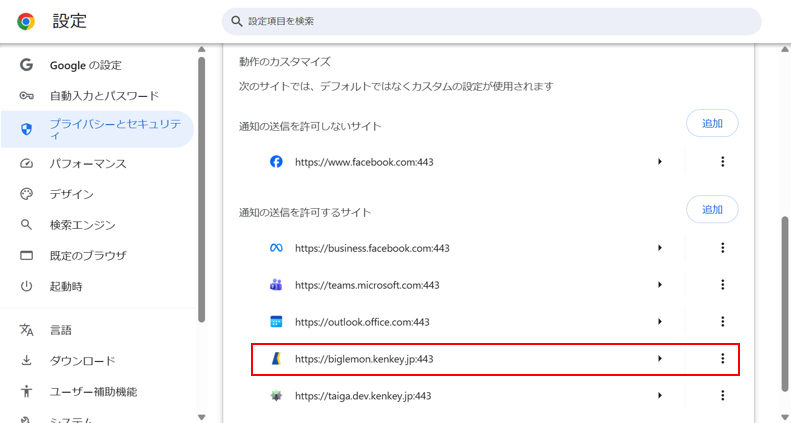This screenshot has width=791, height=423.
Task: Click the main page scroll up arrow
Action: coord(784,49)
